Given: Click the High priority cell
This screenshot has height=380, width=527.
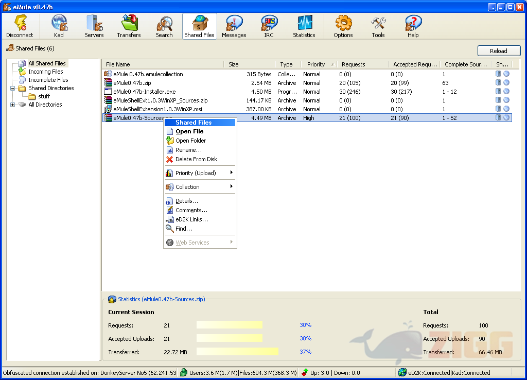Looking at the screenshot, I should [309, 118].
